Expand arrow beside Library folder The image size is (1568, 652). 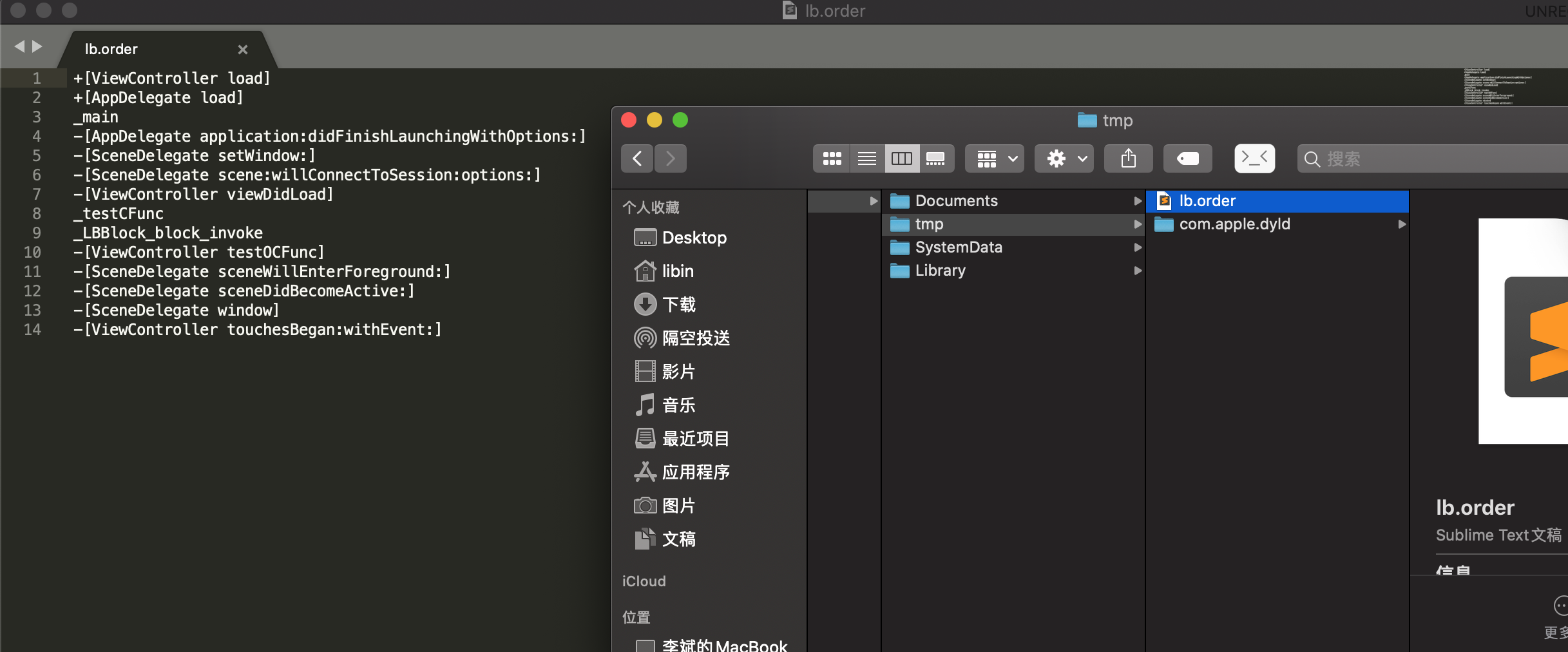(x=1138, y=271)
